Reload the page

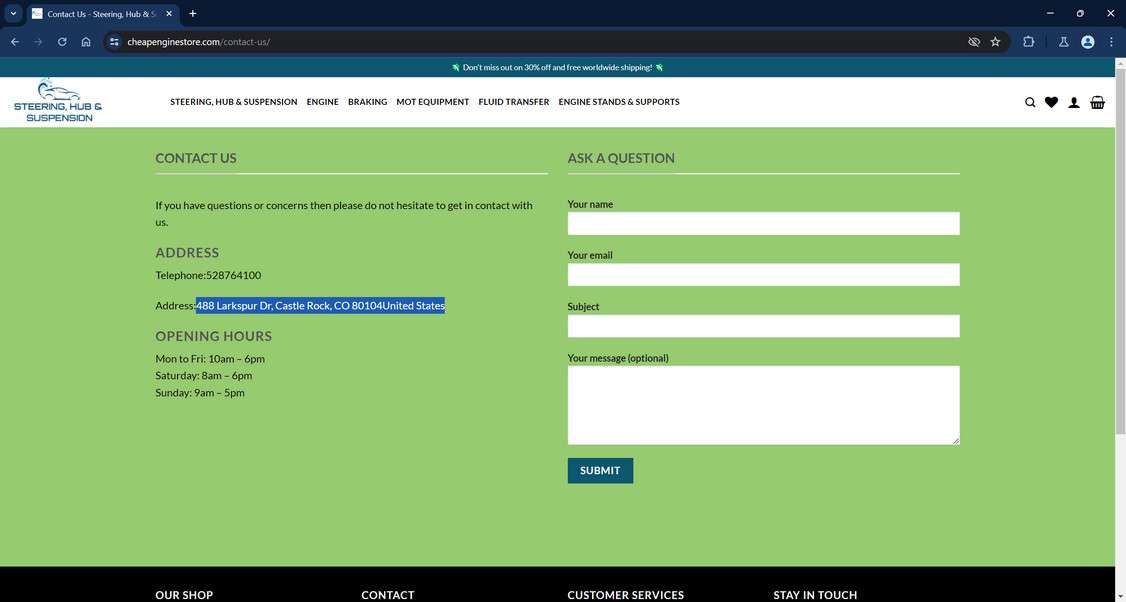(x=61, y=42)
